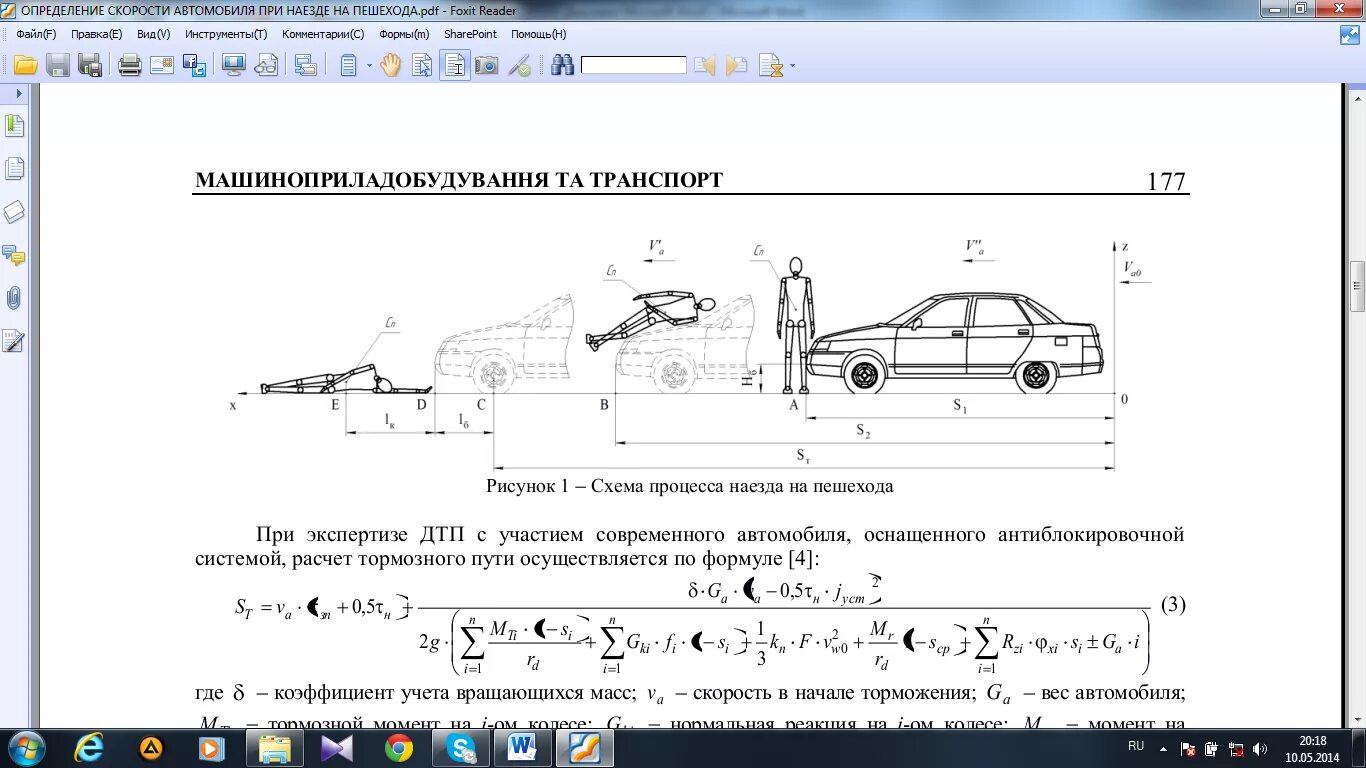Open Google Chrome from the taskbar

coord(399,748)
